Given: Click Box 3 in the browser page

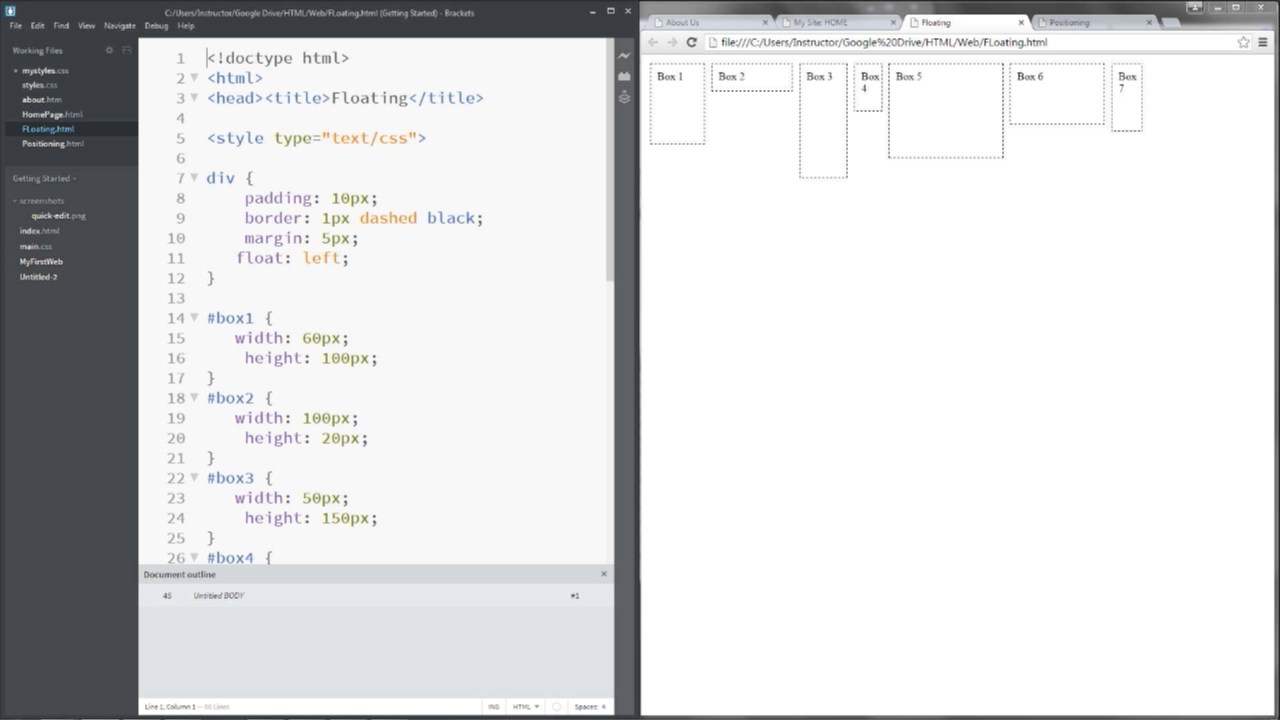Looking at the screenshot, I should pos(823,121).
